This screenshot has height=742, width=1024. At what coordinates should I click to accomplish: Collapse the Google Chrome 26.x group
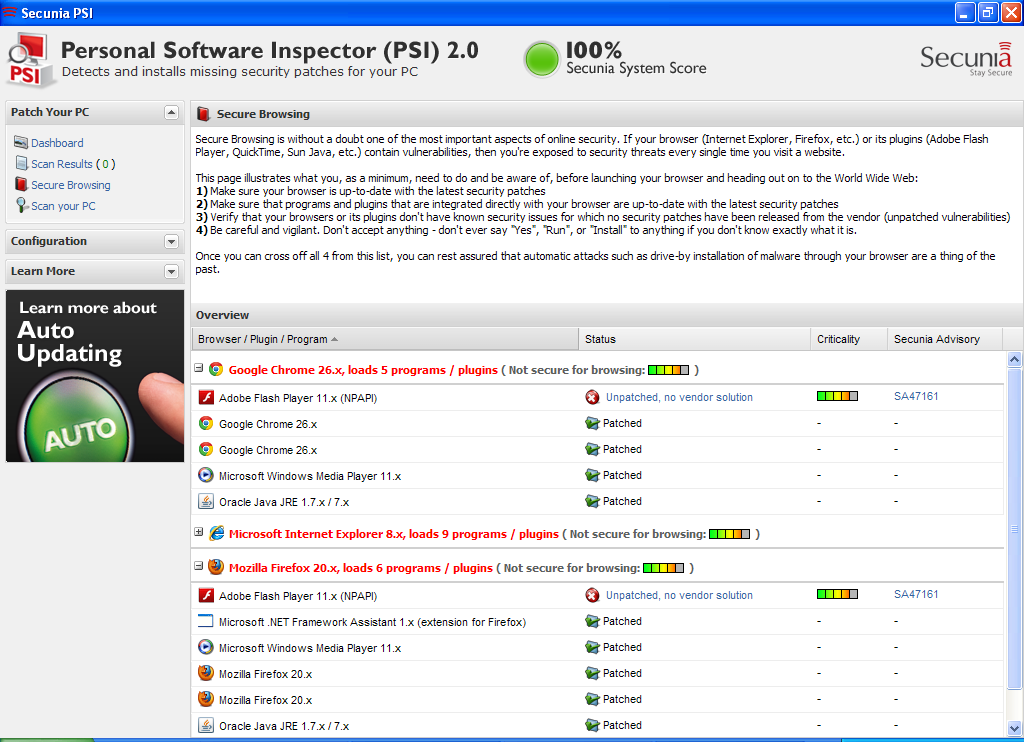click(199, 368)
